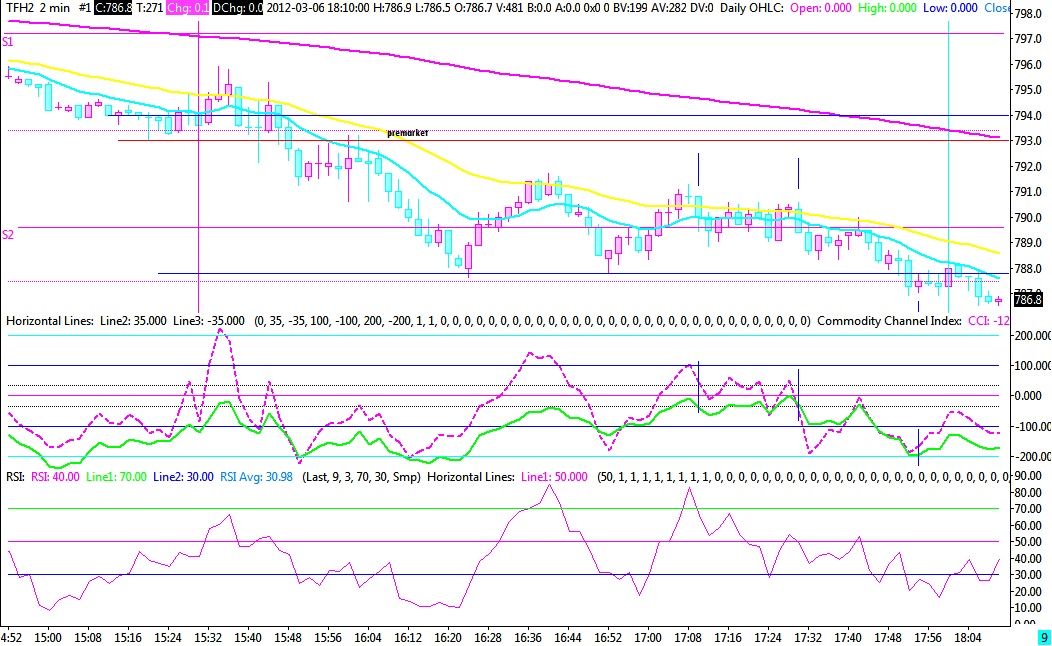This screenshot has width=1052, height=646.
Task: Click the S1 support level label
Action: click(x=8, y=42)
